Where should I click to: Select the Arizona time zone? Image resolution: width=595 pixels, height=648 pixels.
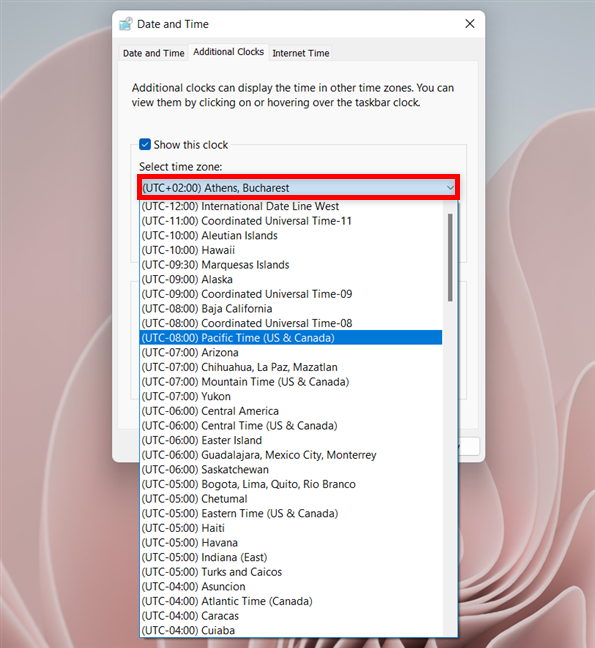pos(291,353)
